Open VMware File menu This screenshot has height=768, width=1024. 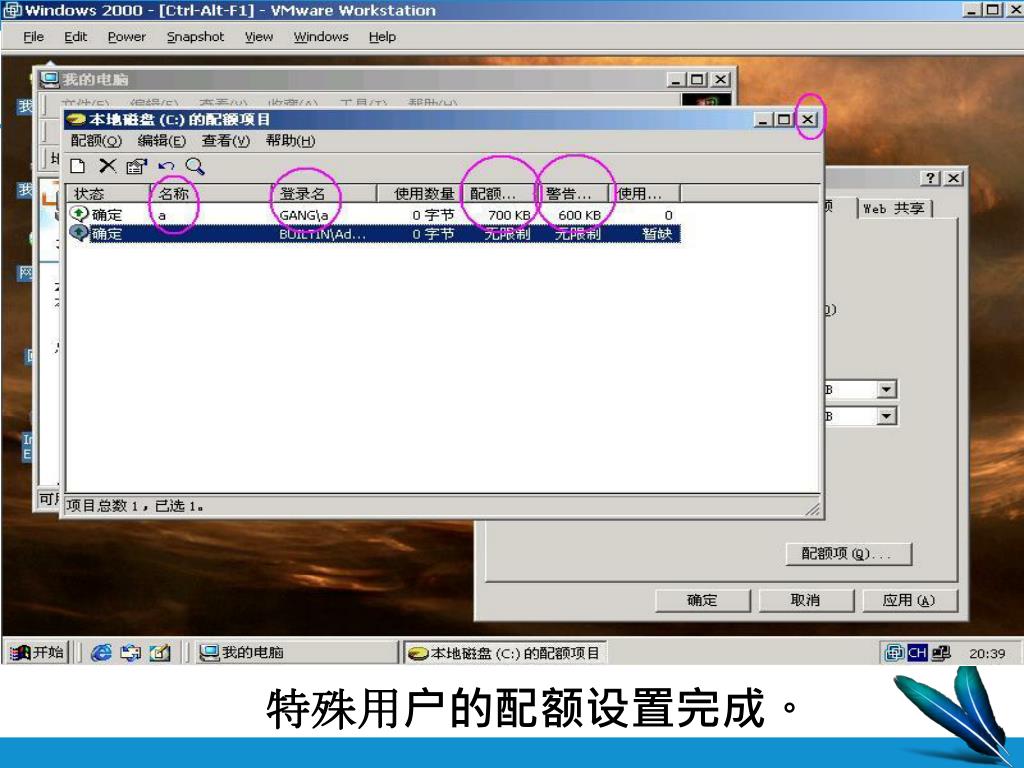(33, 37)
